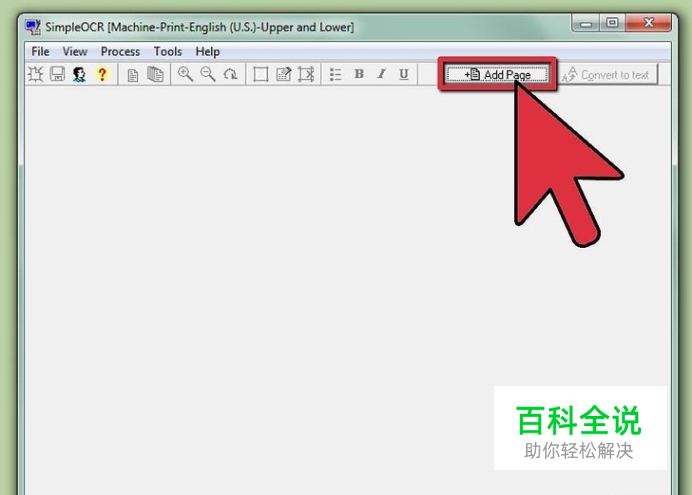Click the delete region icon
The height and width of the screenshot is (495, 692).
306,74
